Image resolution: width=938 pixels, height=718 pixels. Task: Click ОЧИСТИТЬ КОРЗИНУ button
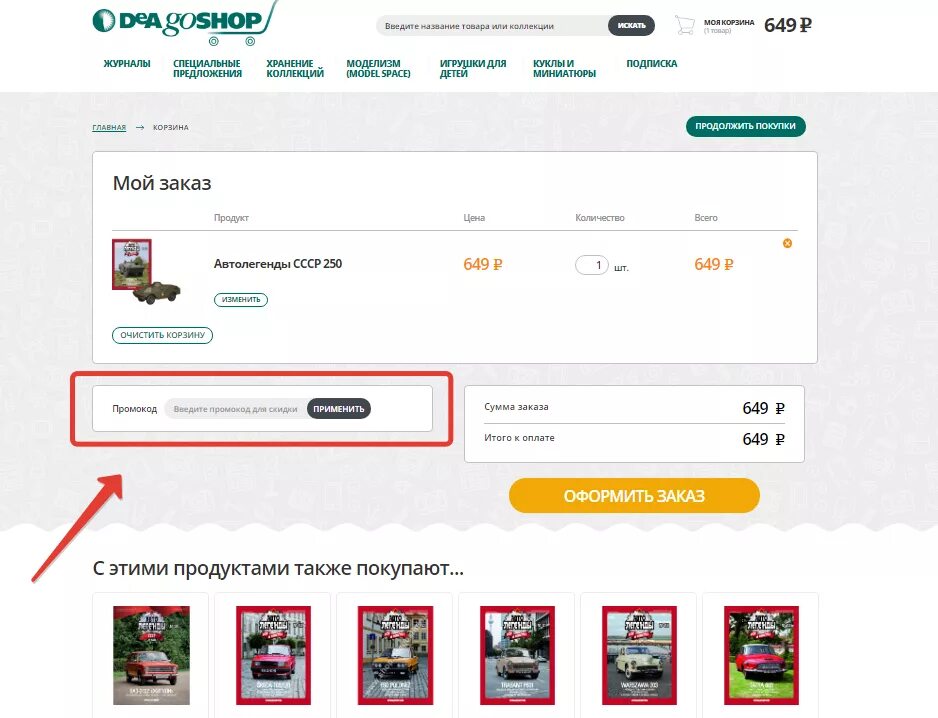click(162, 335)
